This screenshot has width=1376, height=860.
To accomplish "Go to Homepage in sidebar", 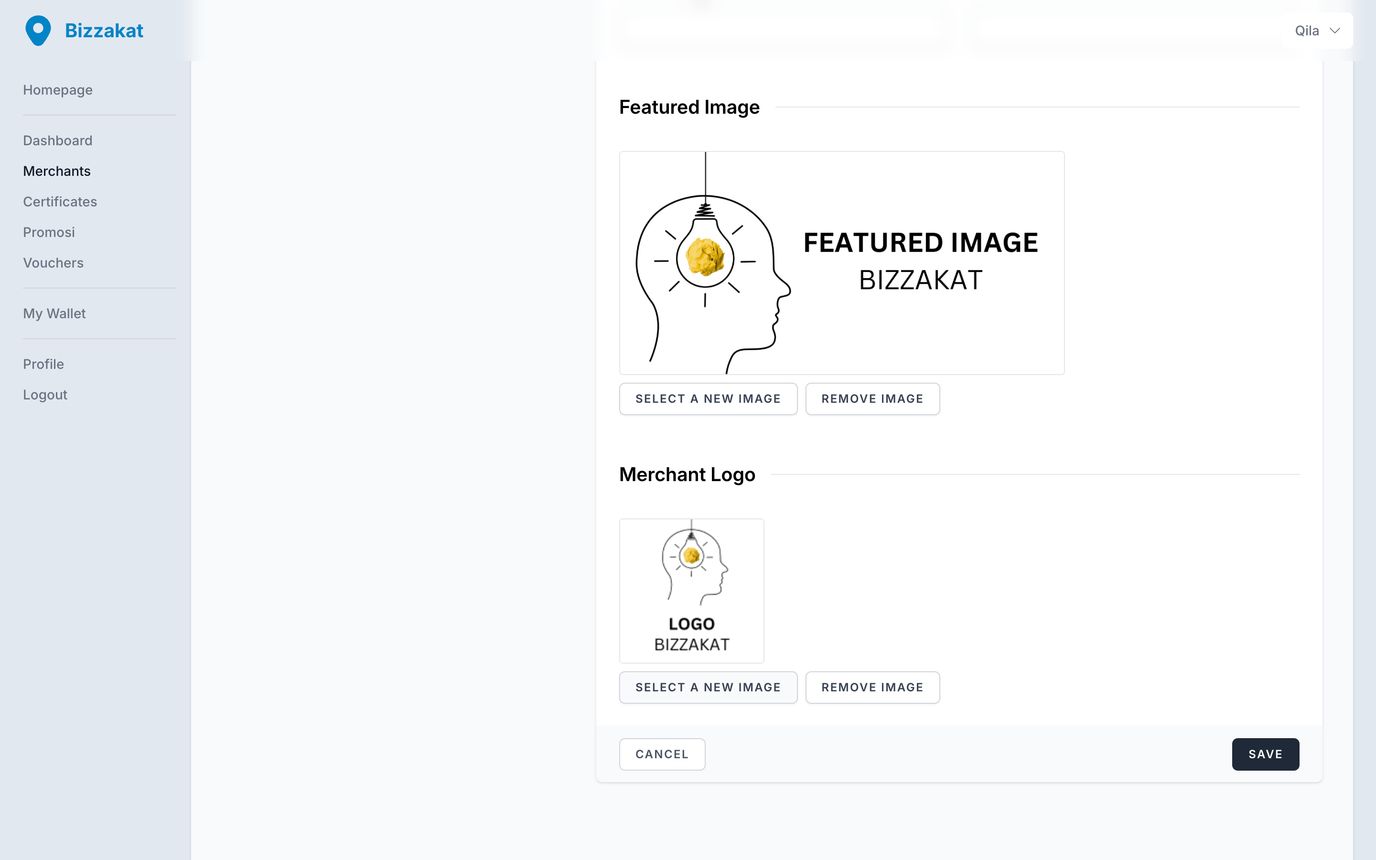I will 58,90.
